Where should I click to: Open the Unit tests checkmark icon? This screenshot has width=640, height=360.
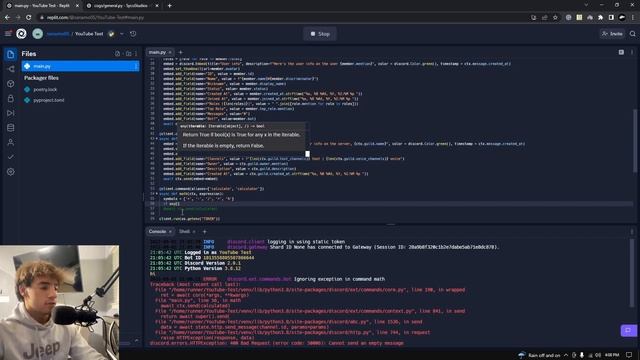[x=11, y=157]
